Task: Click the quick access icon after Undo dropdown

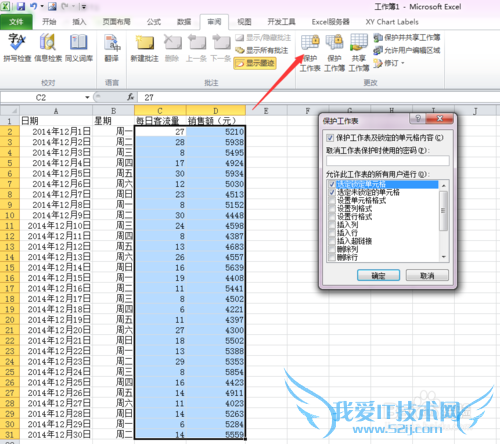Action: tap(52, 6)
